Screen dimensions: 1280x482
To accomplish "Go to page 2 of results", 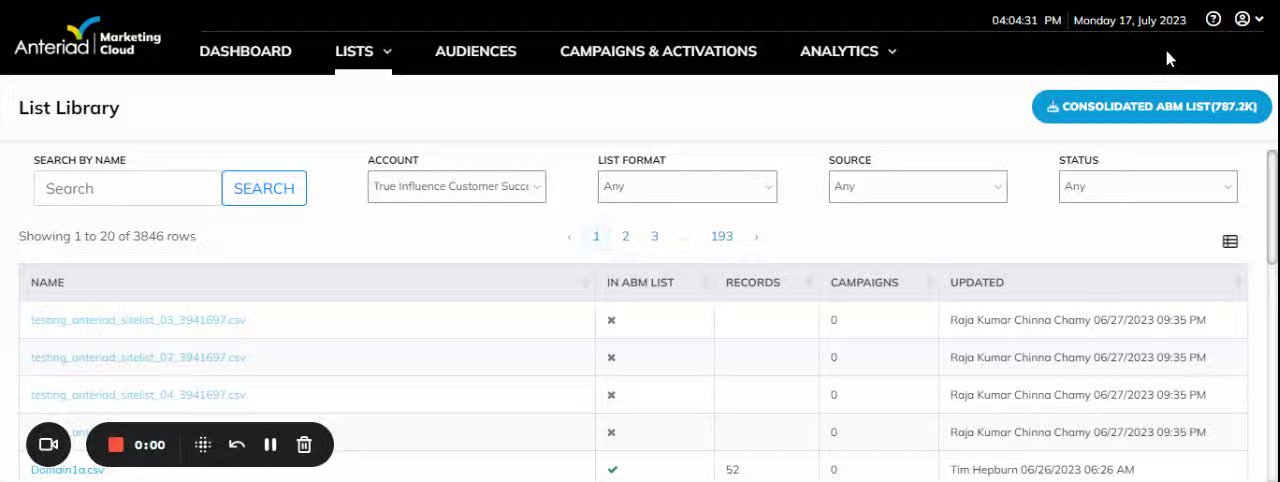I will click(x=626, y=237).
